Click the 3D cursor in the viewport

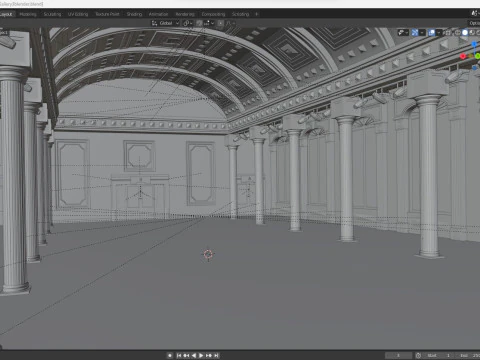click(x=208, y=254)
